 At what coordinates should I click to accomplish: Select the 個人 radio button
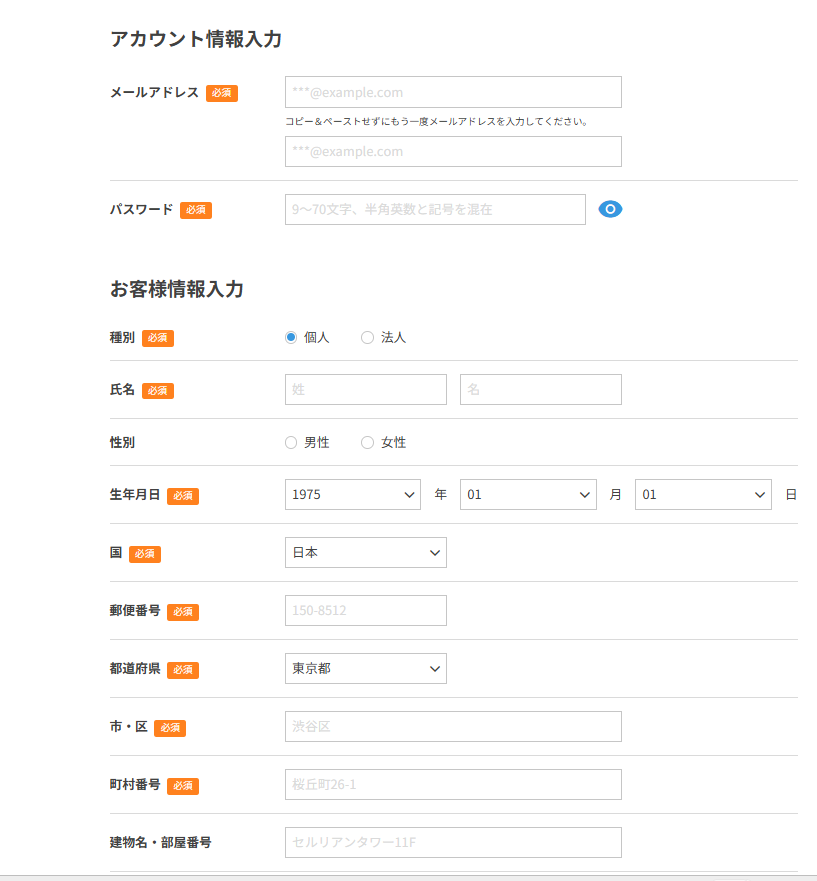[291, 338]
